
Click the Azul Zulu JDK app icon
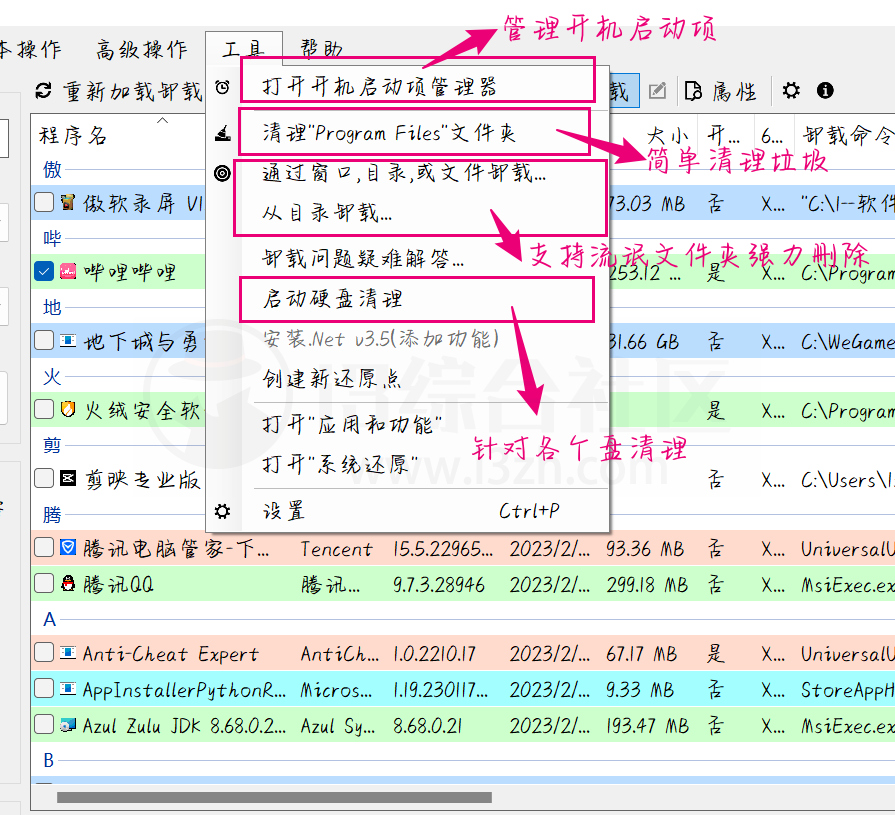click(68, 725)
